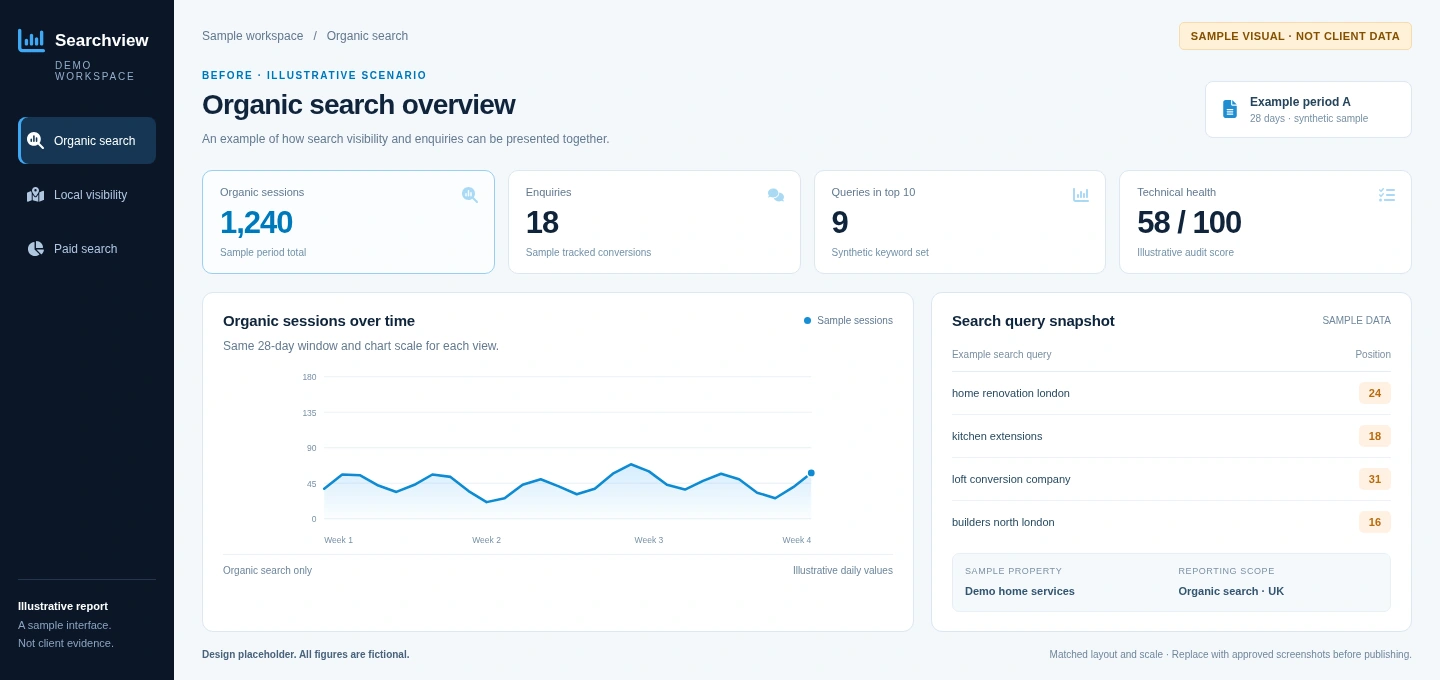The width and height of the screenshot is (1440, 680).
Task: Click the Search query snapshot title
Action: pos(1033,321)
